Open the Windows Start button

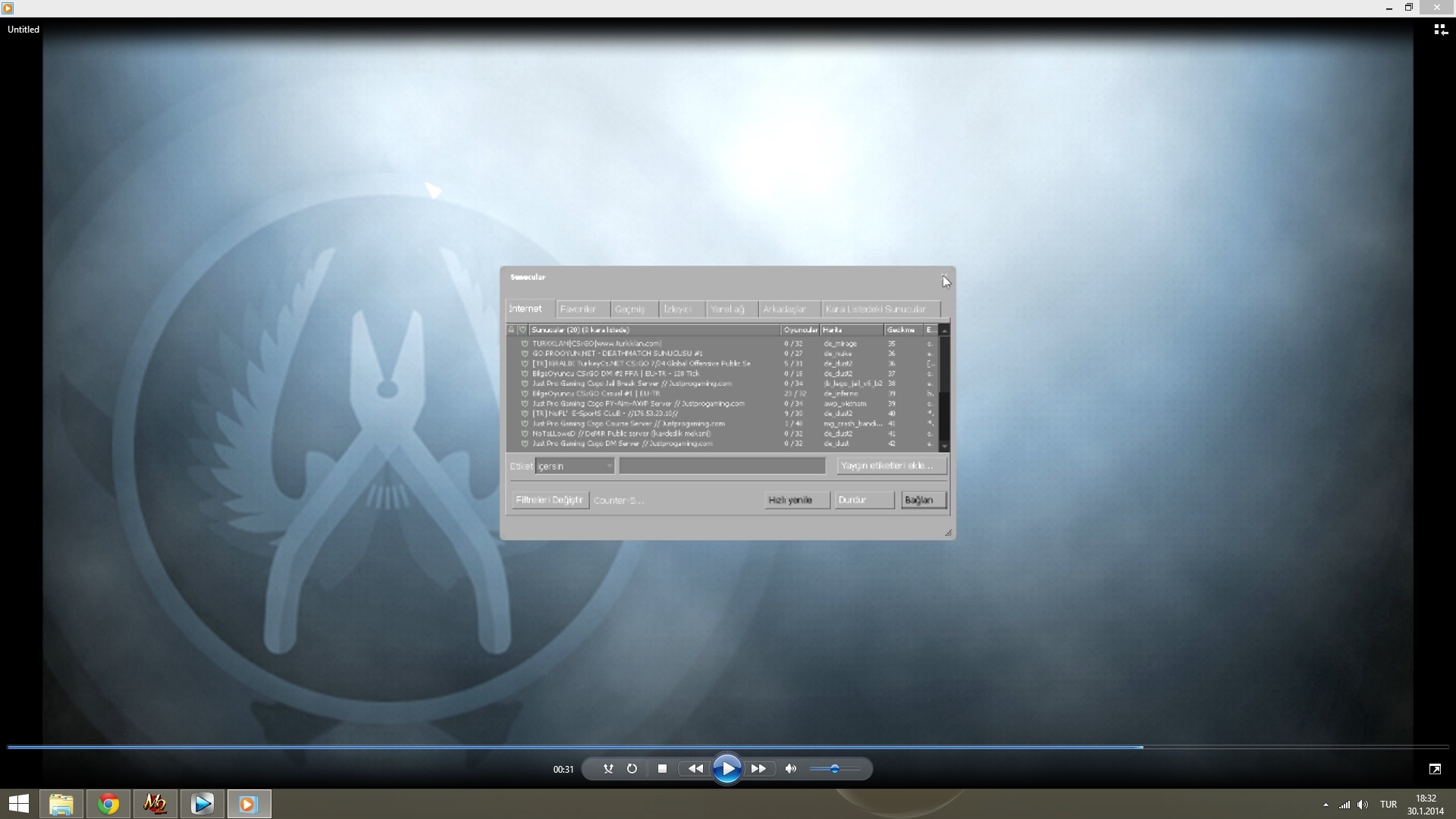pos(18,804)
